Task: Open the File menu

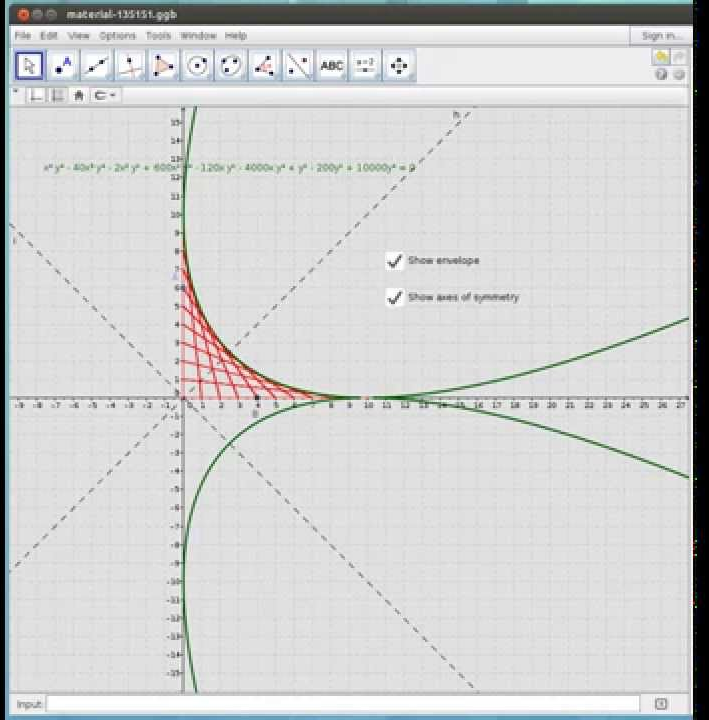Action: [x=23, y=35]
